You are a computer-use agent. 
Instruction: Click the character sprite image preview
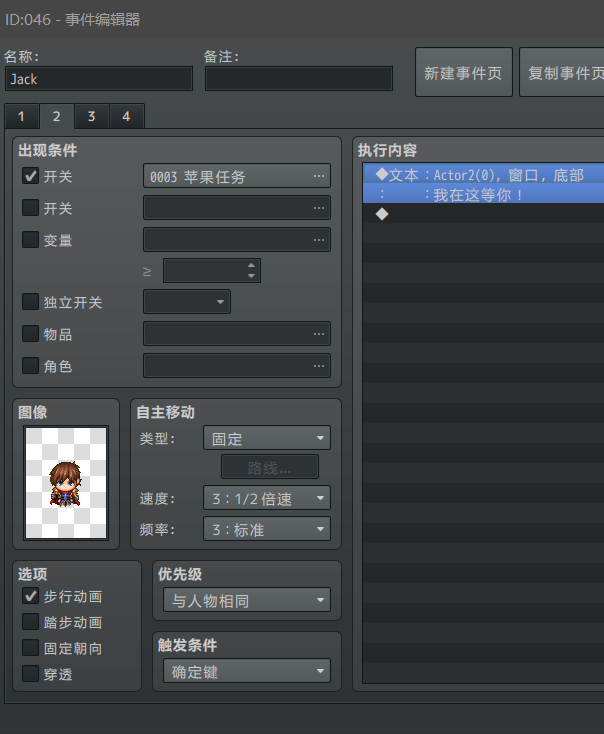[x=66, y=483]
